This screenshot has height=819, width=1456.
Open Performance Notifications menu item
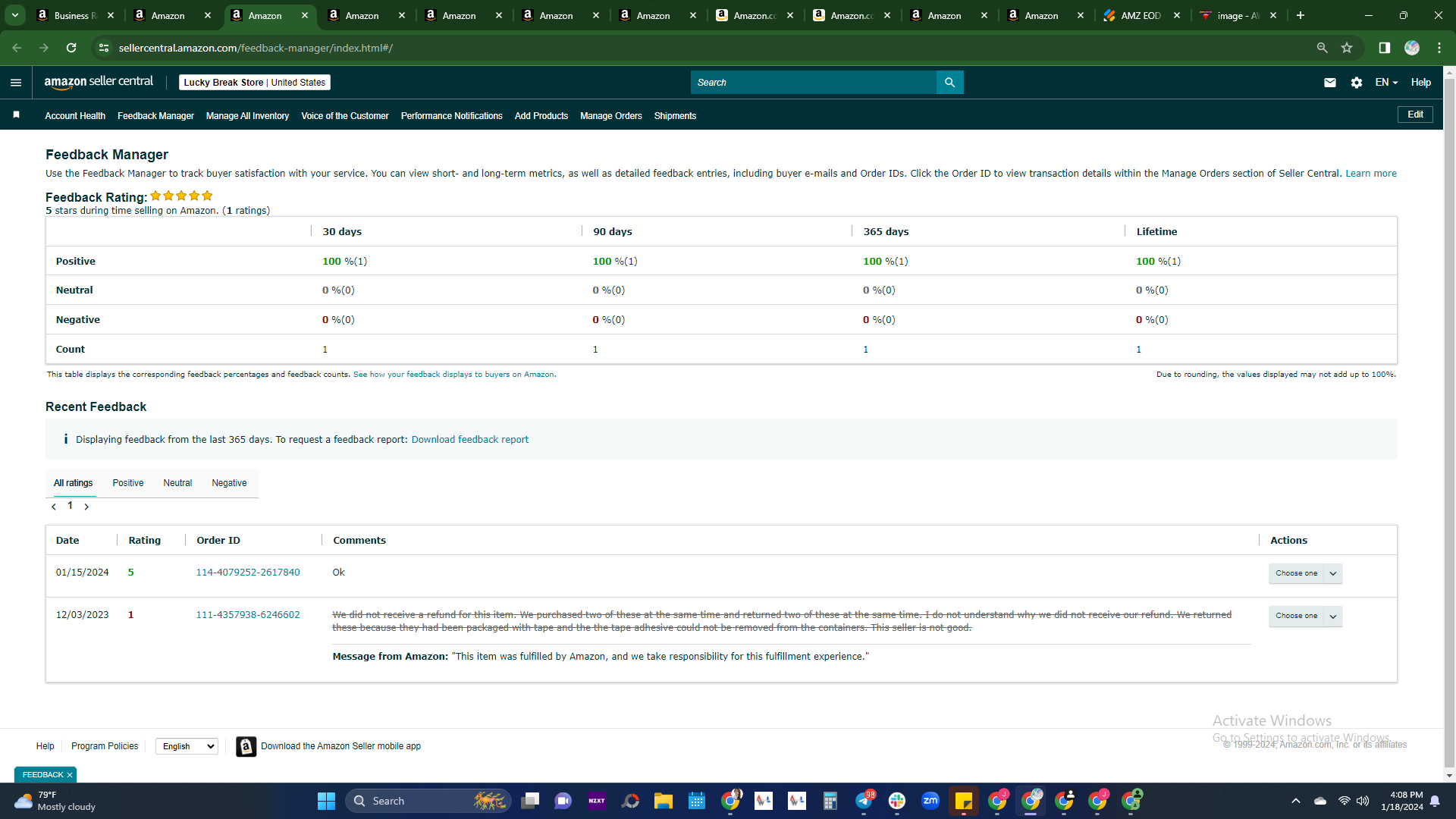pos(452,116)
